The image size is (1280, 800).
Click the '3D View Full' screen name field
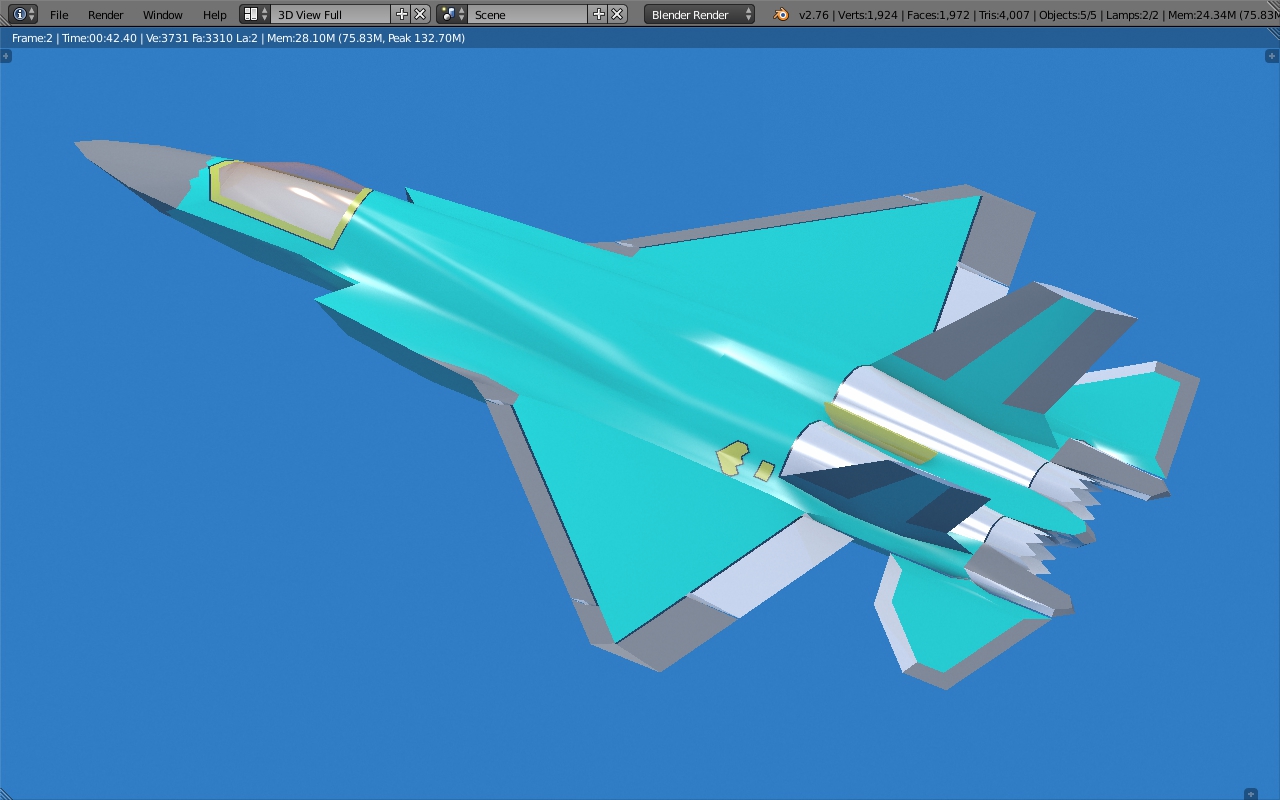tap(330, 14)
